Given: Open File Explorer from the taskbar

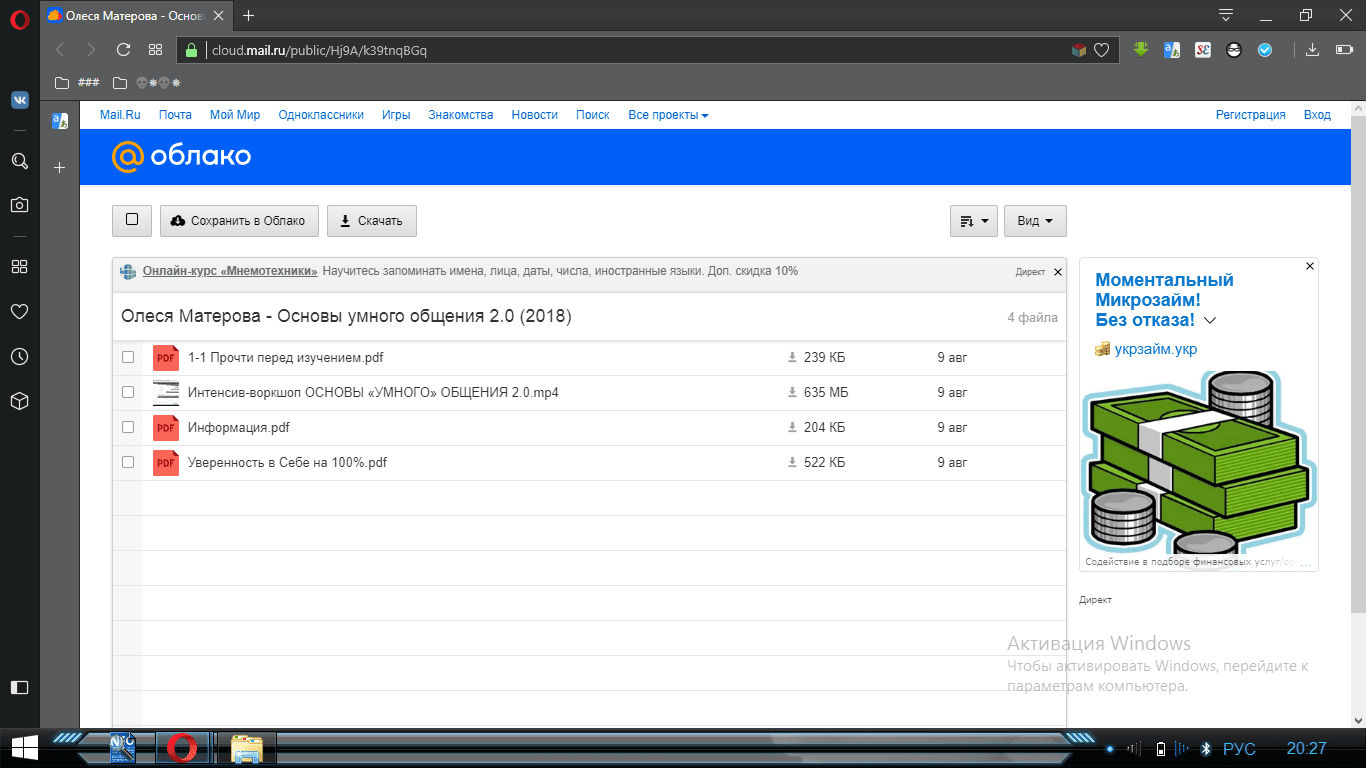Looking at the screenshot, I should pos(247,748).
